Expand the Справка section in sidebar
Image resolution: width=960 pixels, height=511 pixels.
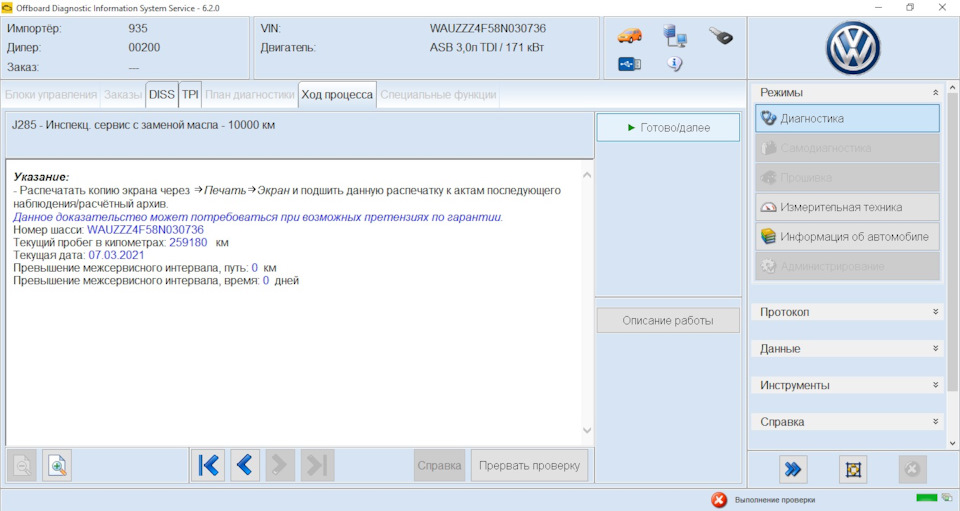coord(936,422)
